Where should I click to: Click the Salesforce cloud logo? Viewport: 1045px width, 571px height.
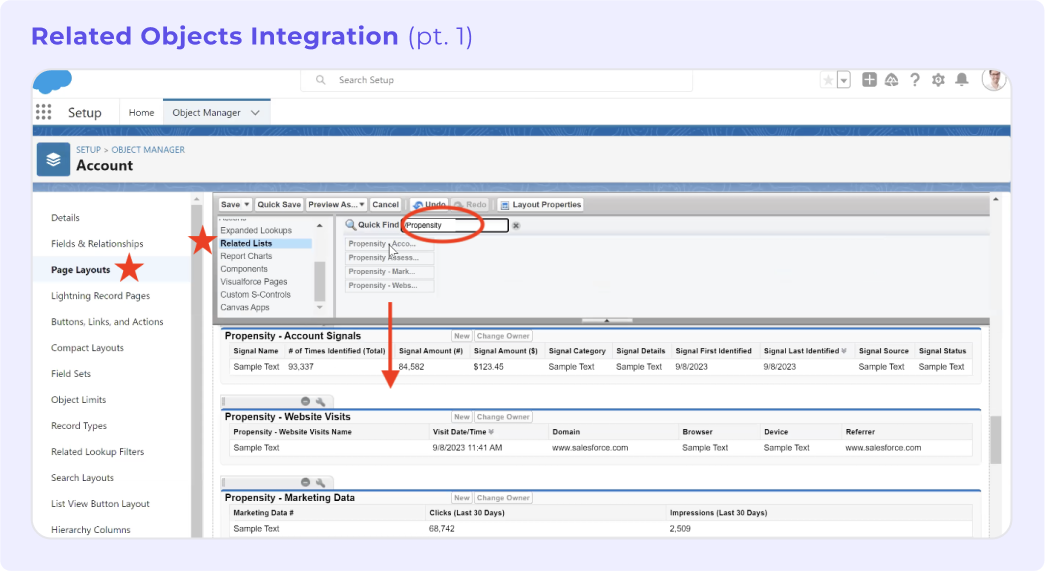(52, 81)
